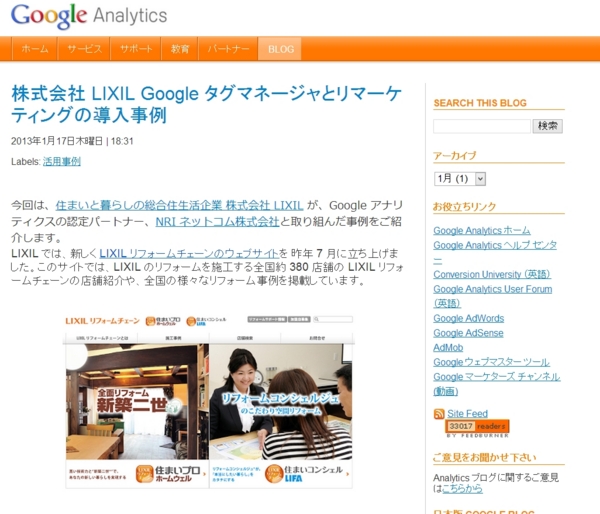Expand the 1月 (1) archive dropdown
Image resolution: width=600 pixels, height=514 pixels.
coord(460,179)
